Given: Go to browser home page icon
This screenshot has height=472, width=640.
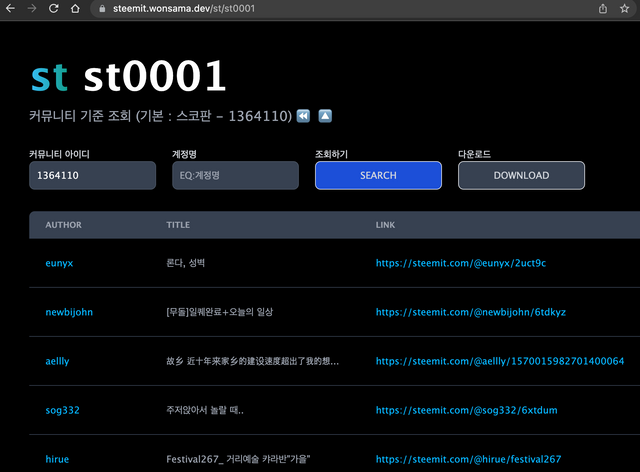Looking at the screenshot, I should coord(75,8).
